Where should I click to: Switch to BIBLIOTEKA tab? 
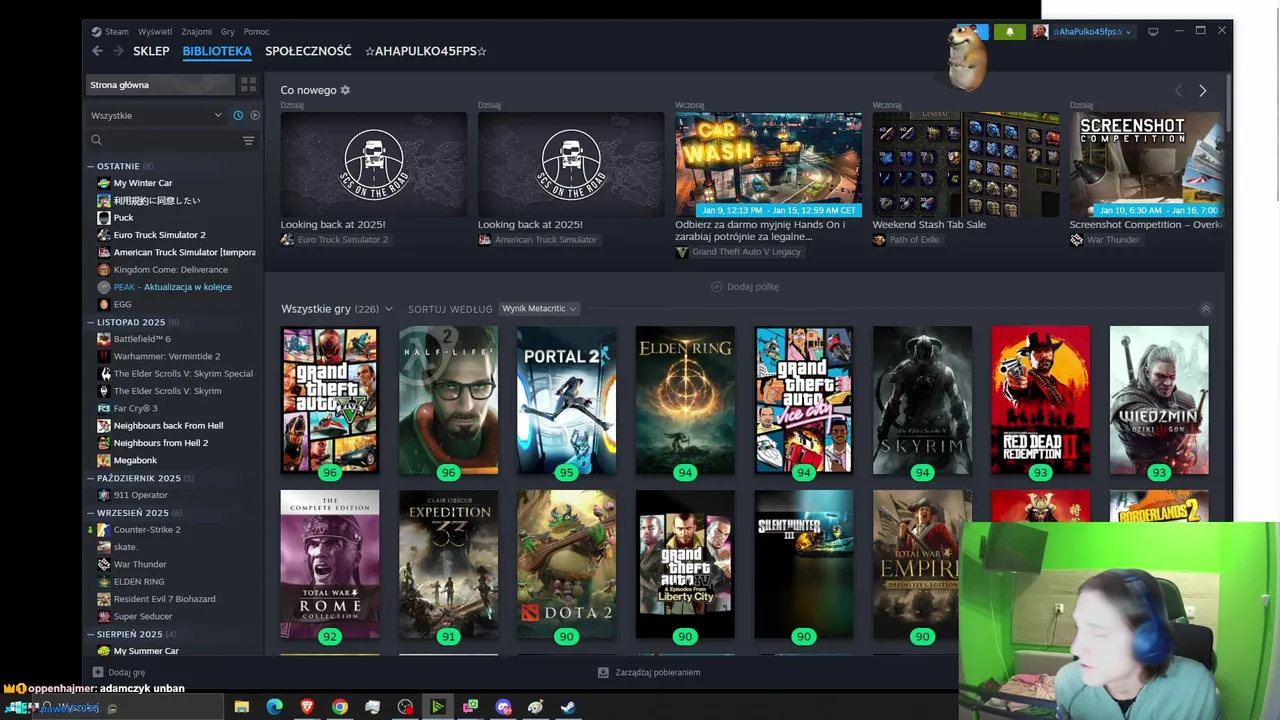pos(217,51)
